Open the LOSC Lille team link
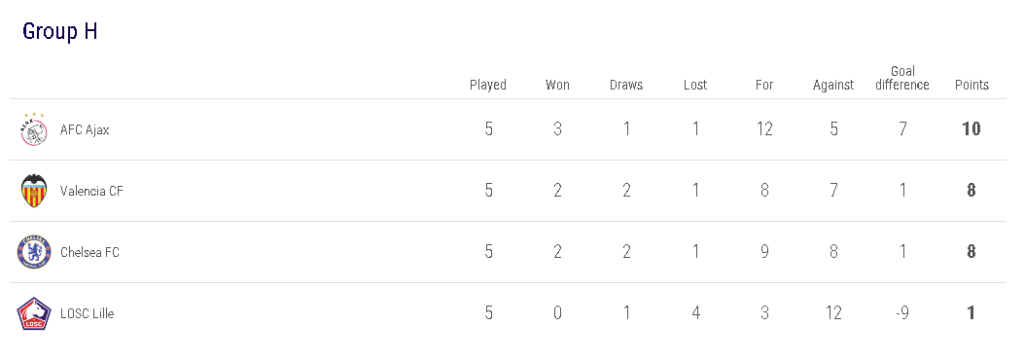This screenshot has height=362, width=1024. tap(87, 314)
